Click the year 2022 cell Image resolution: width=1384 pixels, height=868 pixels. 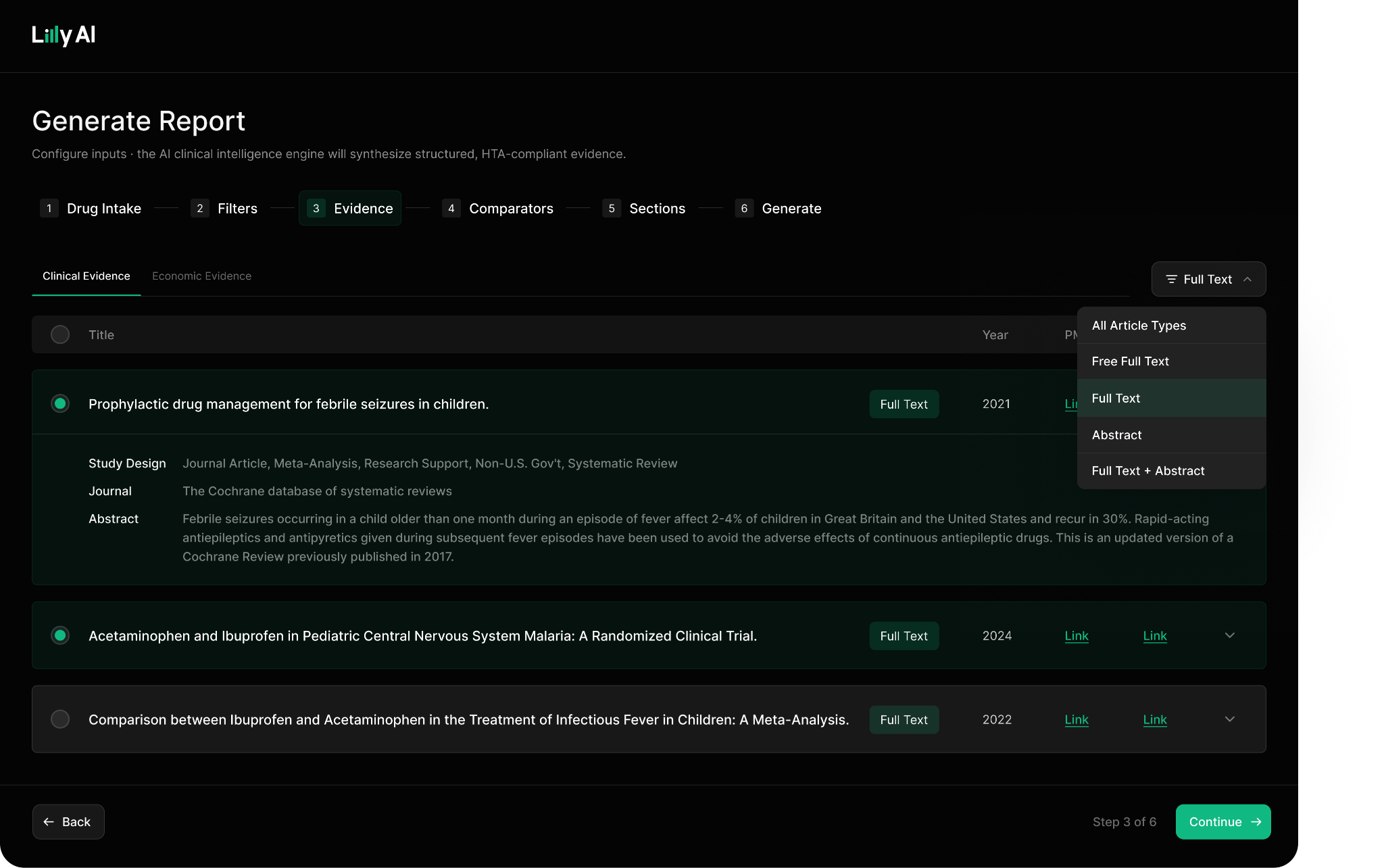[x=997, y=719]
